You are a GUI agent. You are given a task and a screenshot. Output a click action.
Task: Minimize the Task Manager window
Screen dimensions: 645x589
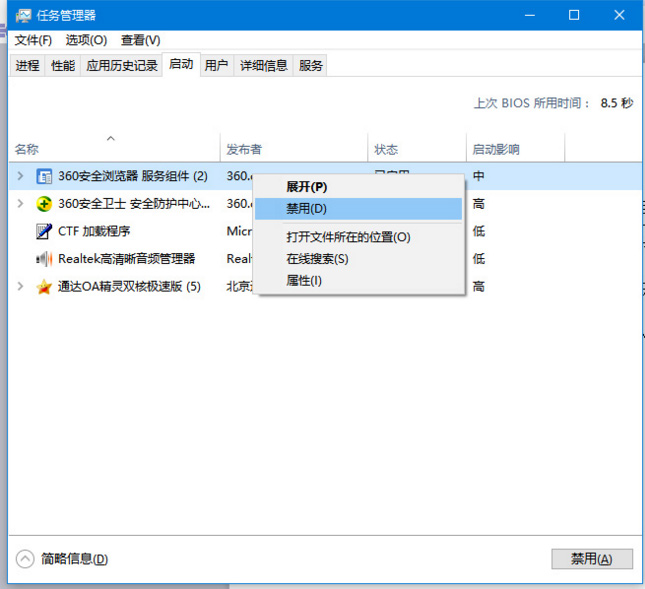530,16
